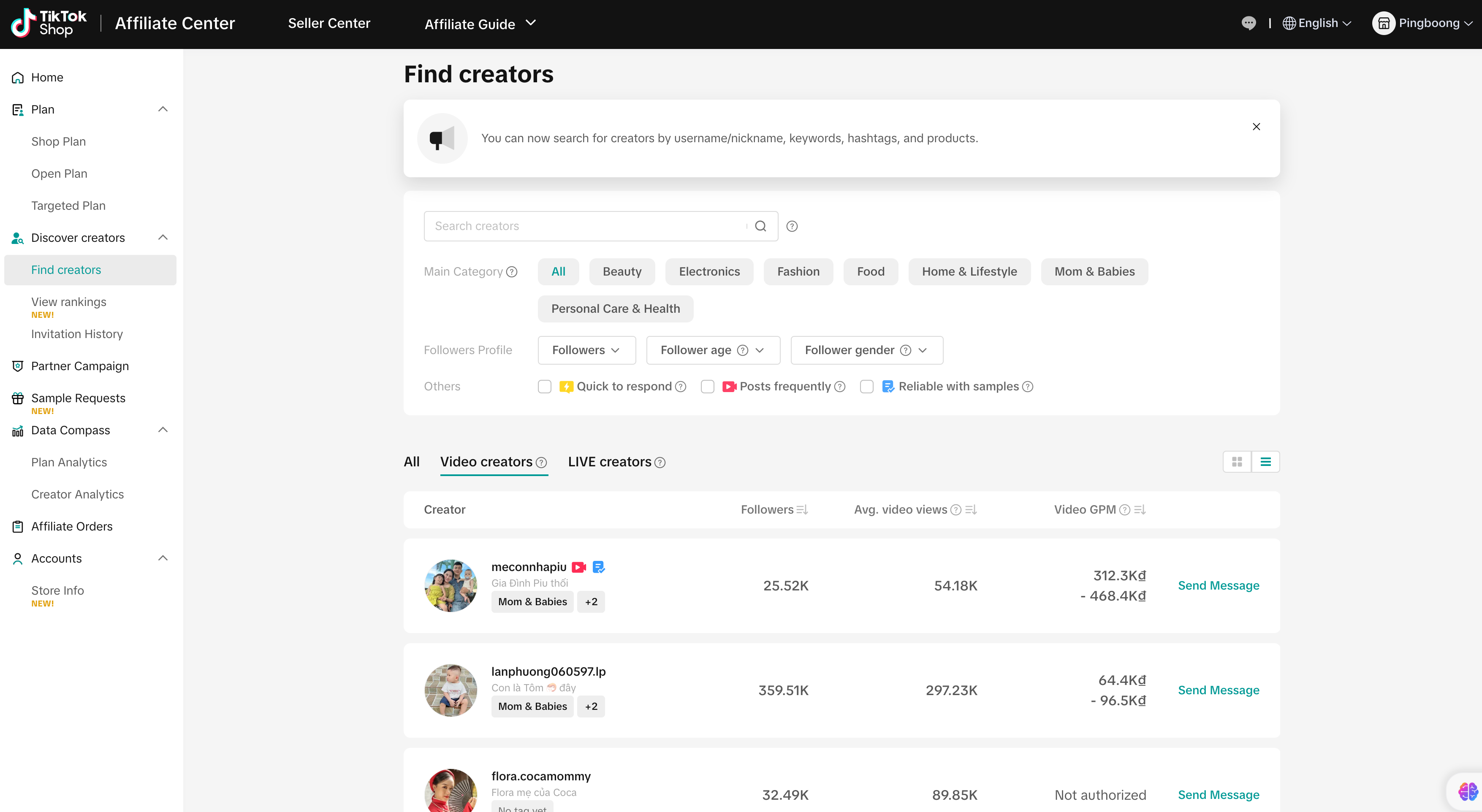Expand the Follower gender dropdown
The width and height of the screenshot is (1482, 812).
(866, 350)
